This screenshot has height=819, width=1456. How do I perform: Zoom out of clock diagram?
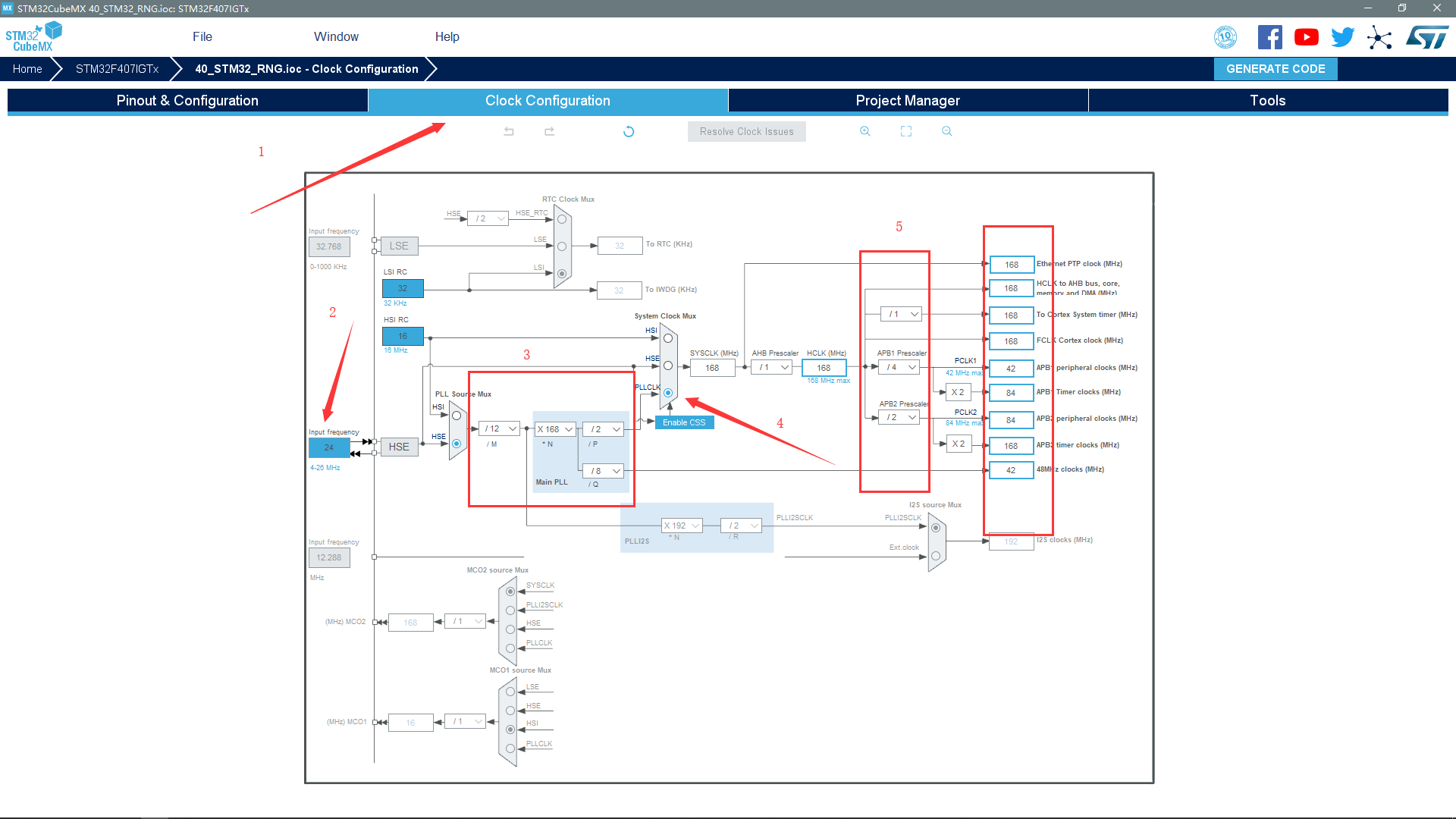coord(946,131)
